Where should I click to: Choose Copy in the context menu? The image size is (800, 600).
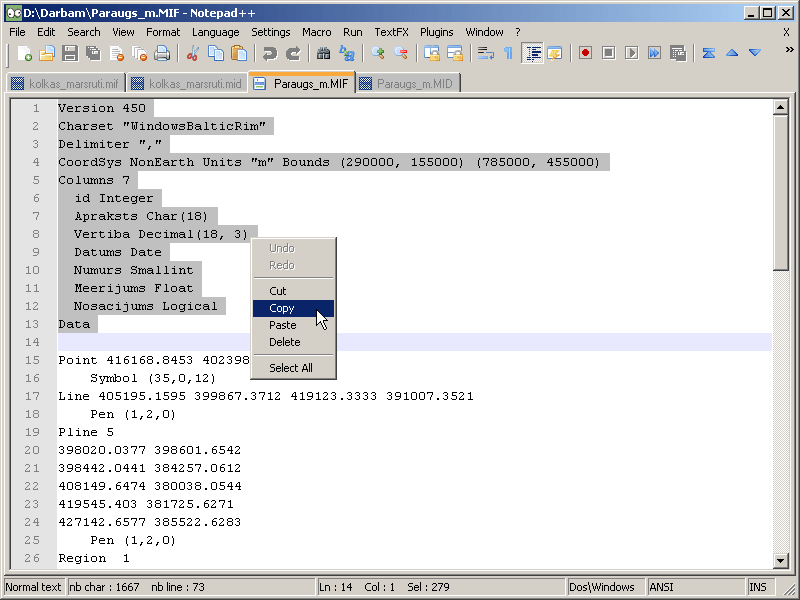[293, 308]
